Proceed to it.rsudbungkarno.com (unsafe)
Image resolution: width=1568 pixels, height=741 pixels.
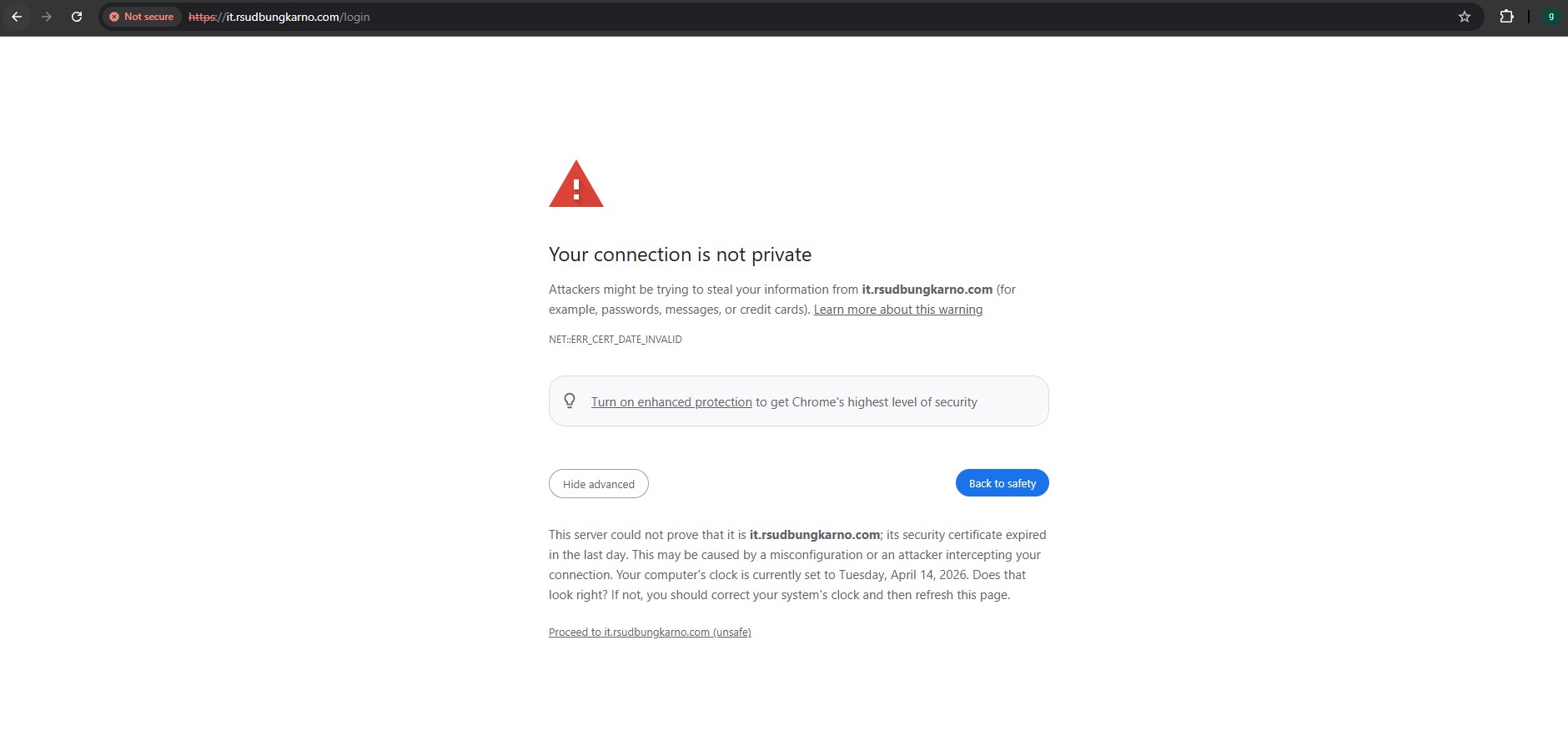point(650,633)
